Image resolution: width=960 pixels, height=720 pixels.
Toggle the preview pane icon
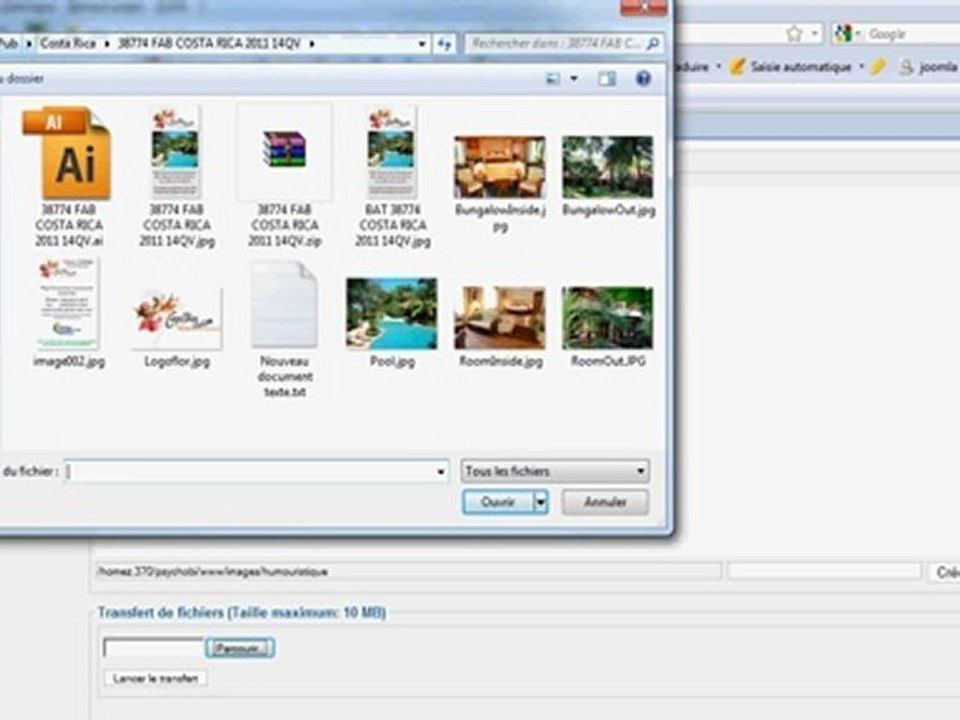[x=607, y=78]
